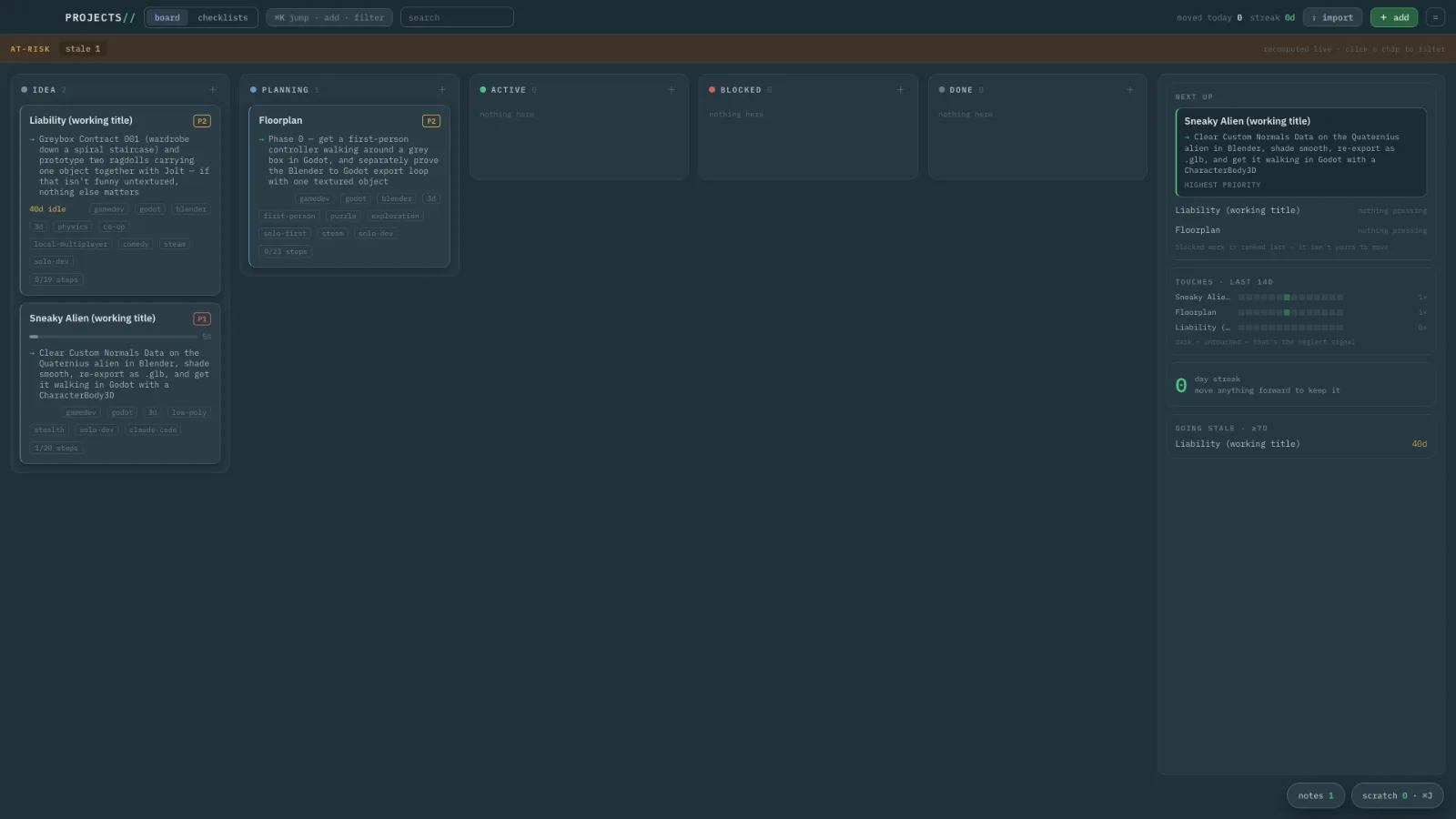The height and width of the screenshot is (819, 1456).
Task: Select the first-person tag on Floorplan card
Action: (x=289, y=216)
